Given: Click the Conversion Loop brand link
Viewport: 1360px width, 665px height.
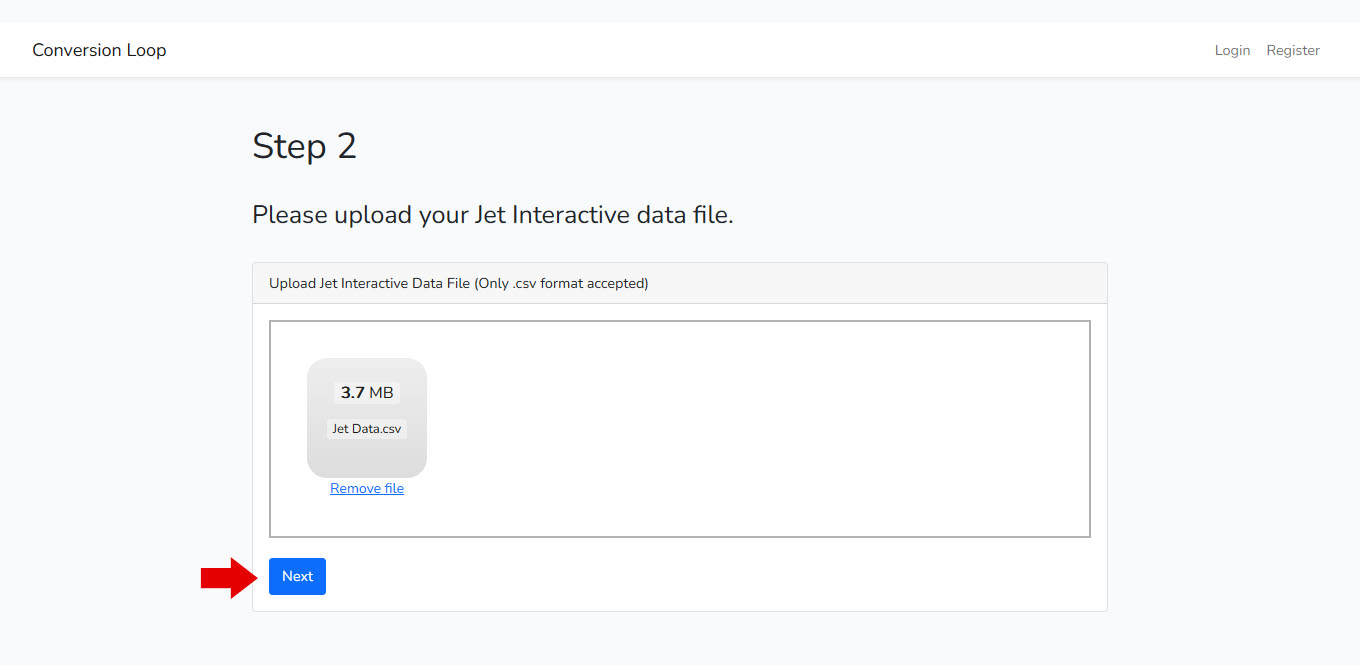Looking at the screenshot, I should point(99,50).
